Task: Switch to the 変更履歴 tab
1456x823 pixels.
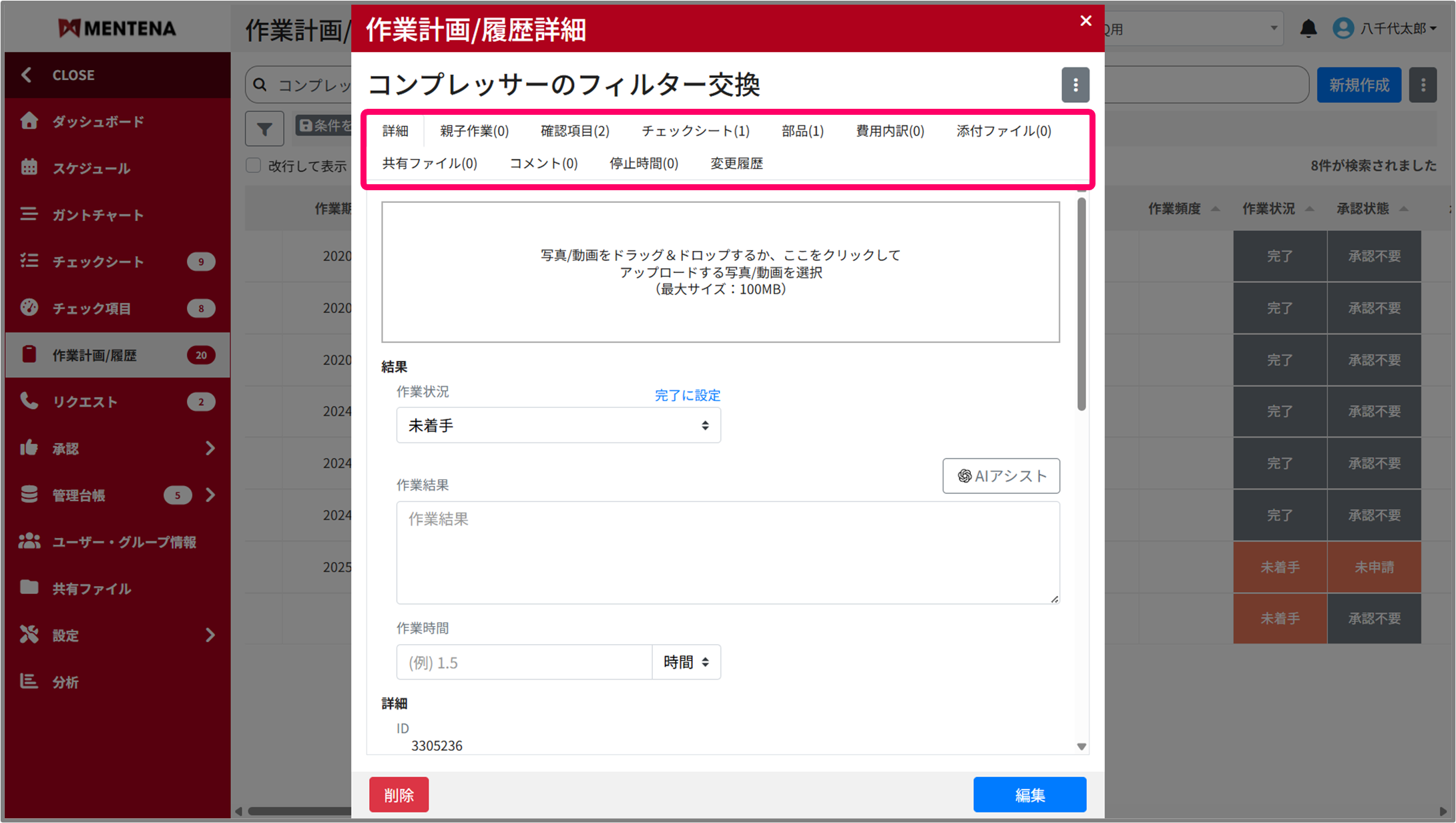Action: (x=736, y=164)
